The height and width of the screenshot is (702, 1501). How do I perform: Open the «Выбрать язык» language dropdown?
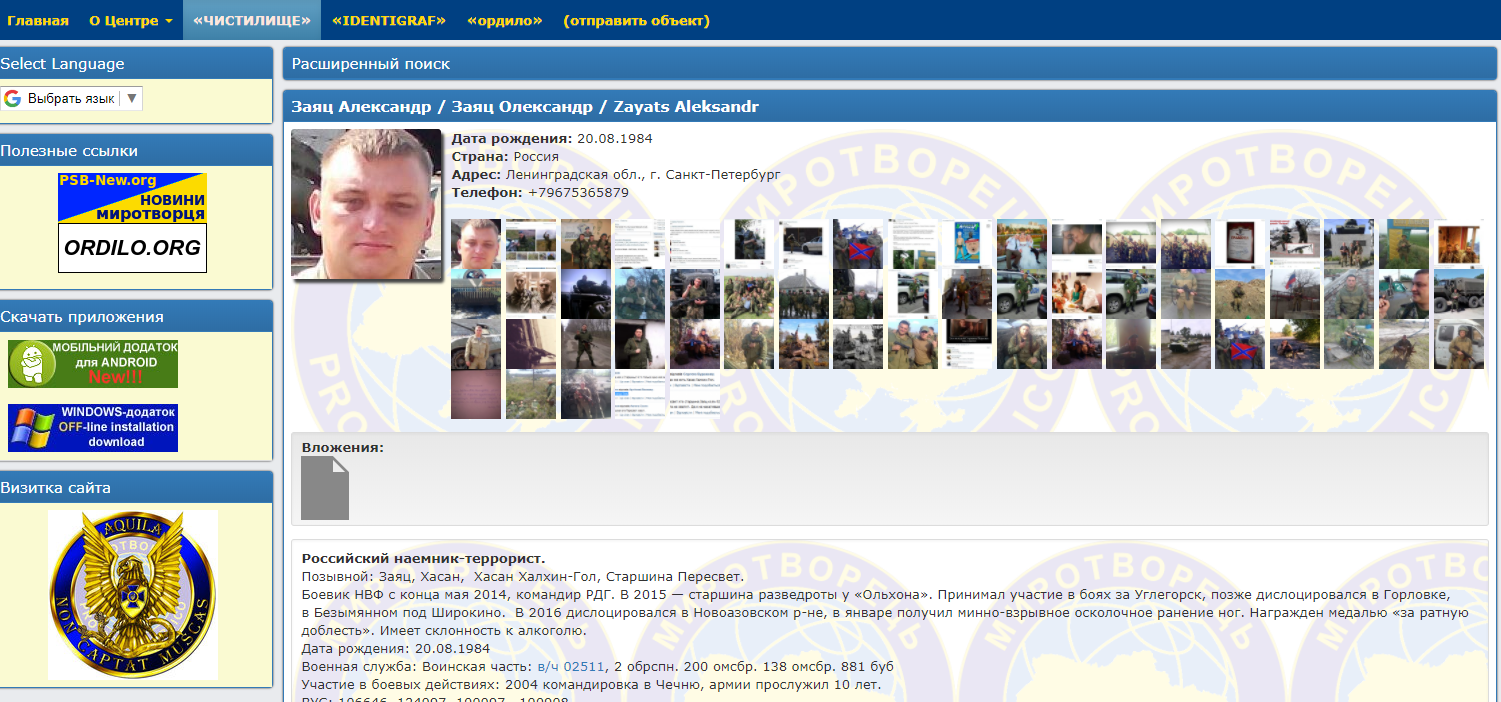coord(70,99)
